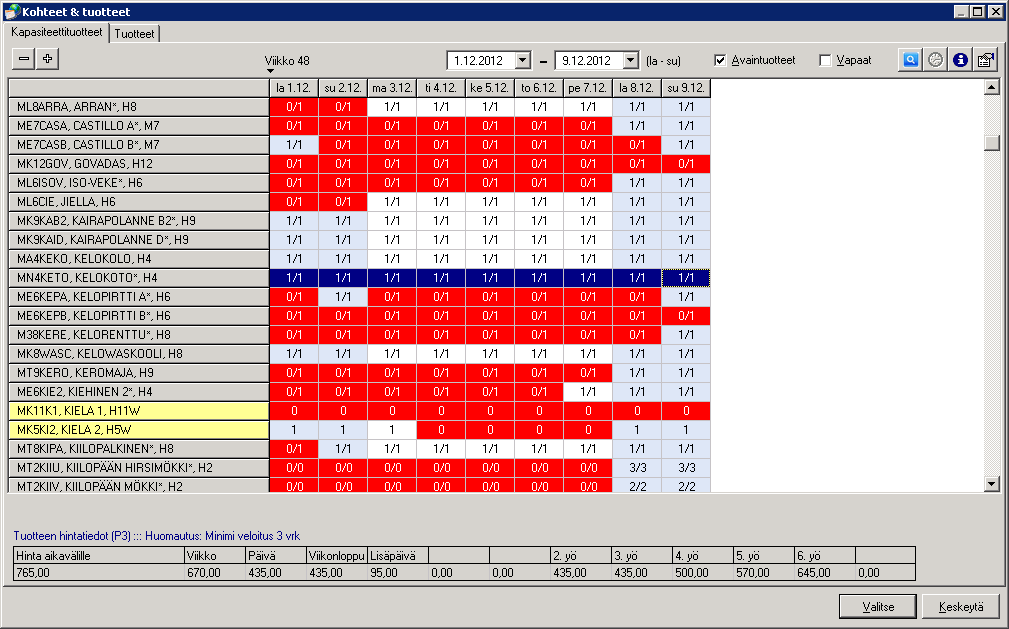Viewport: 1009px width, 629px height.
Task: Toggle the Avaintuotteet checkbox
Action: 720,61
